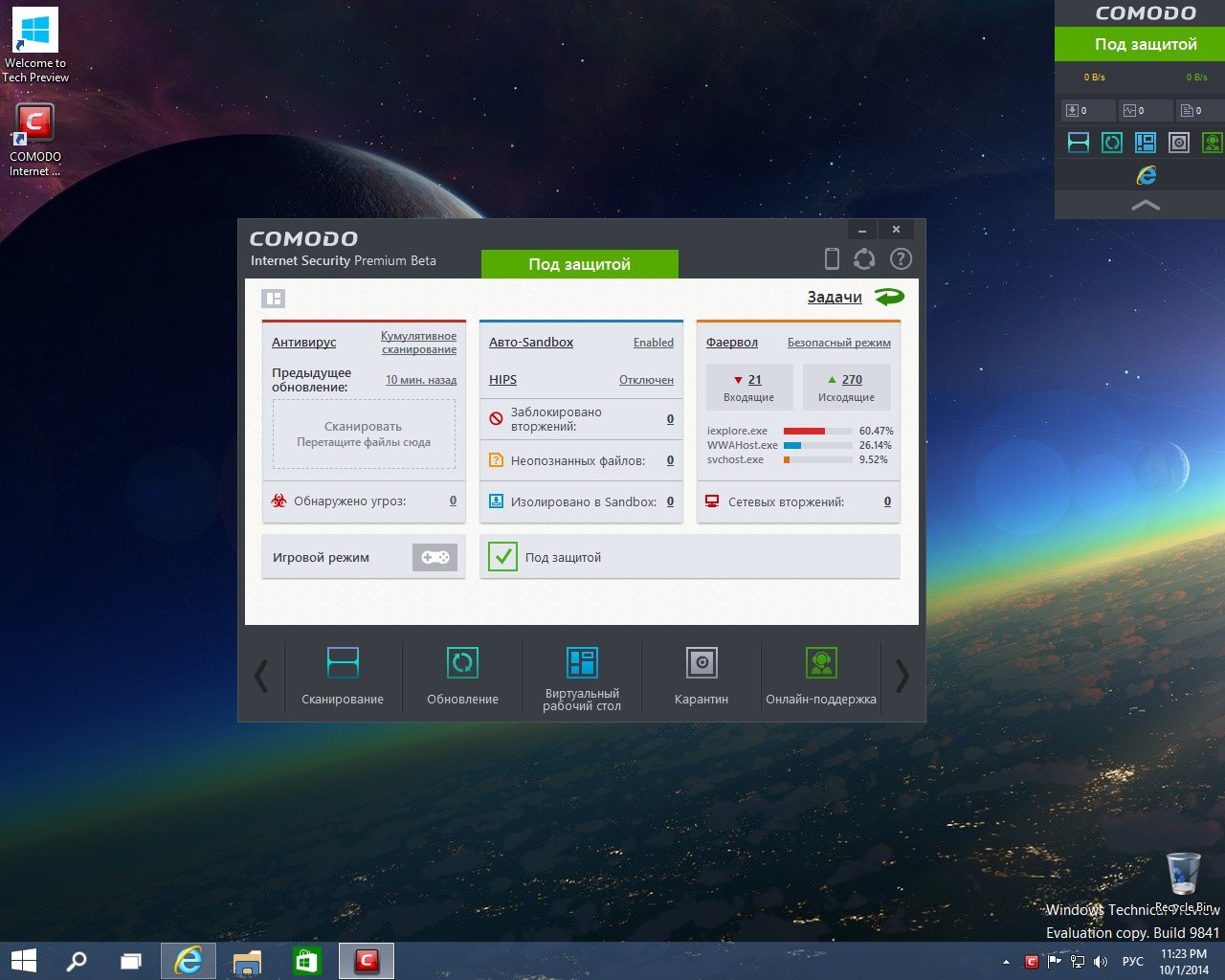
Task: Open Антивирус settings link
Action: pos(303,342)
